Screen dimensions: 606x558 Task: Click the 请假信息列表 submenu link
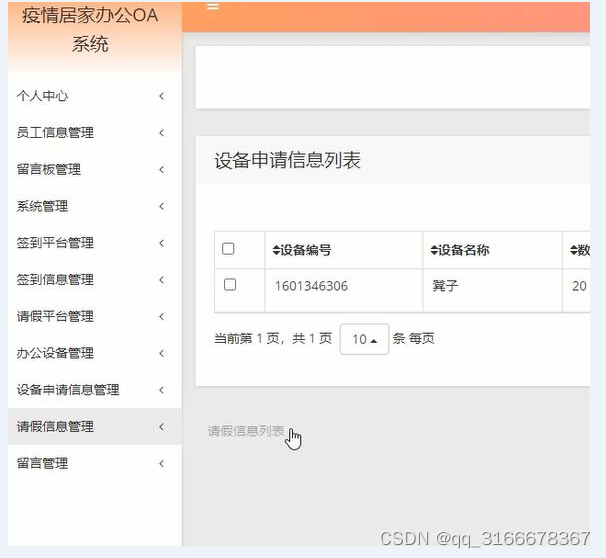[x=246, y=431]
